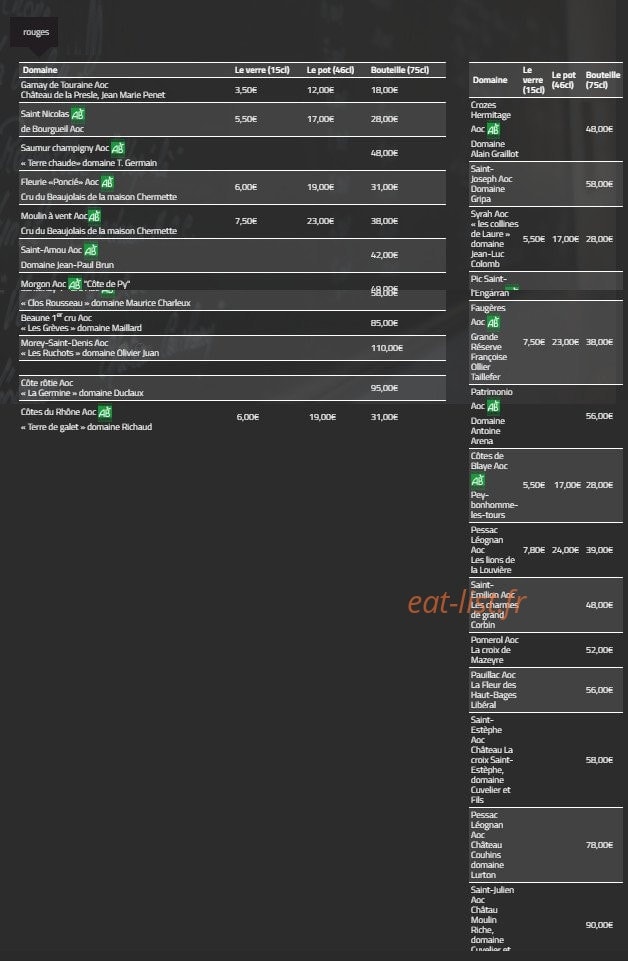This screenshot has height=962, width=628.
Task: Click Bouteille (75cl) header in left table
Action: coord(400,70)
